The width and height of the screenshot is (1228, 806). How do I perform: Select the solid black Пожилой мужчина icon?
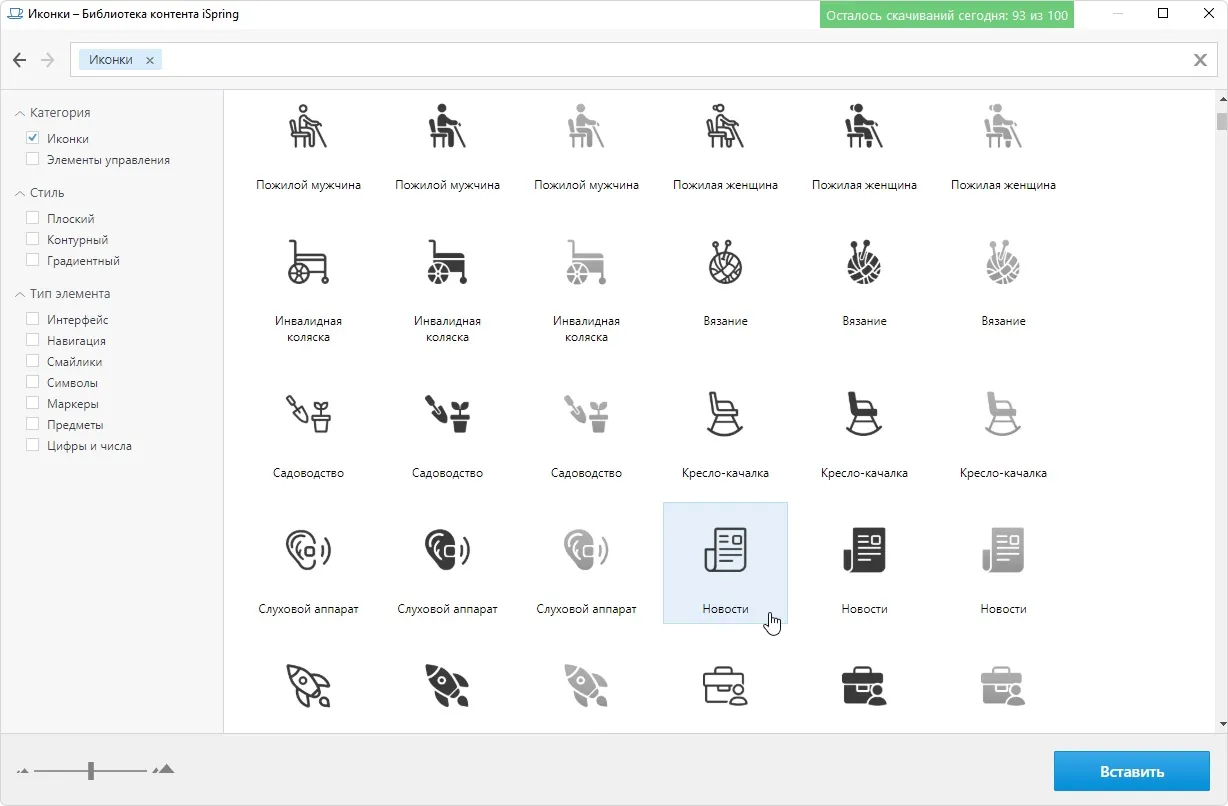447,125
